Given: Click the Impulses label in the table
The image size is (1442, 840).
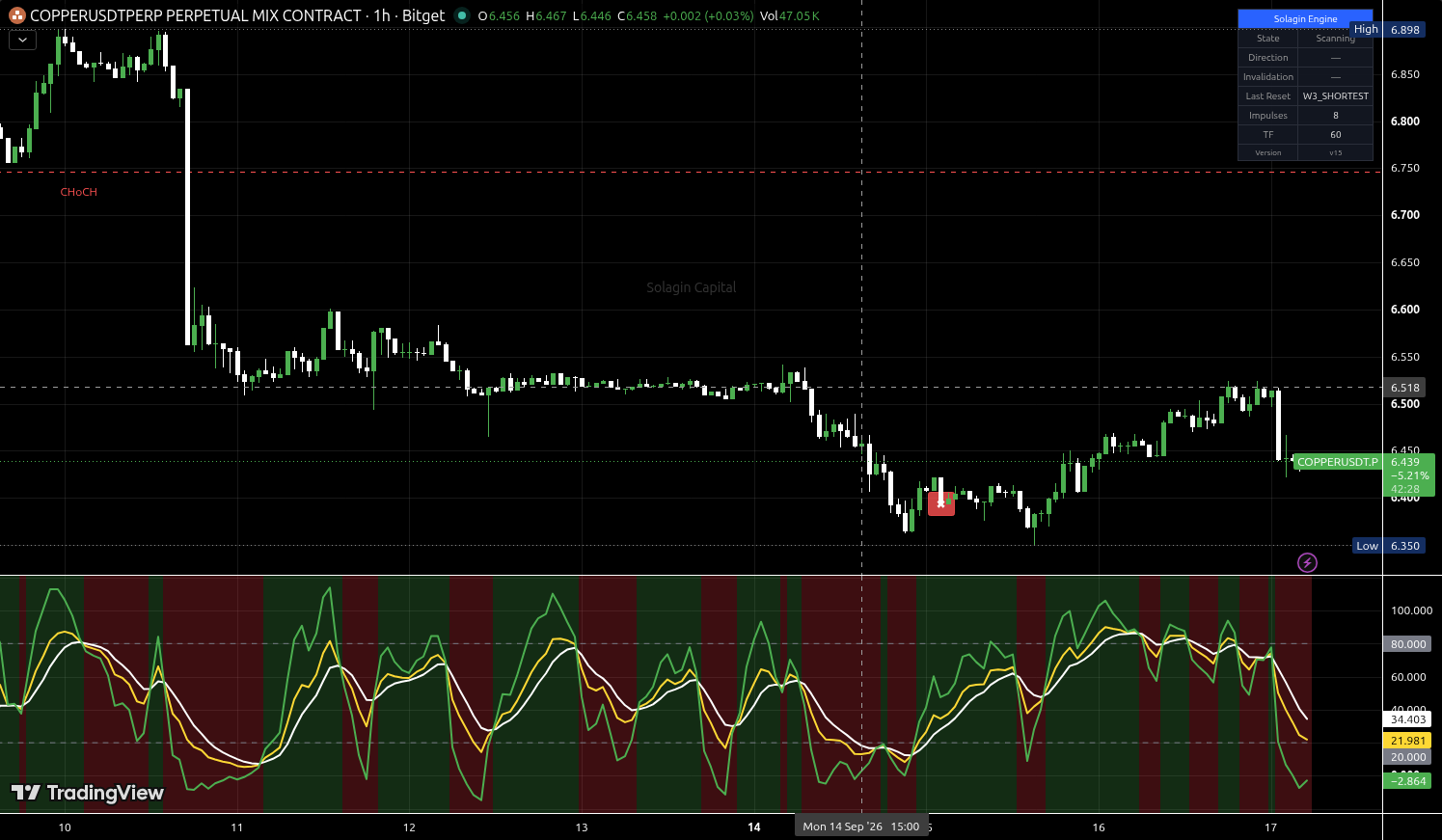Looking at the screenshot, I should pyautogui.click(x=1267, y=116).
